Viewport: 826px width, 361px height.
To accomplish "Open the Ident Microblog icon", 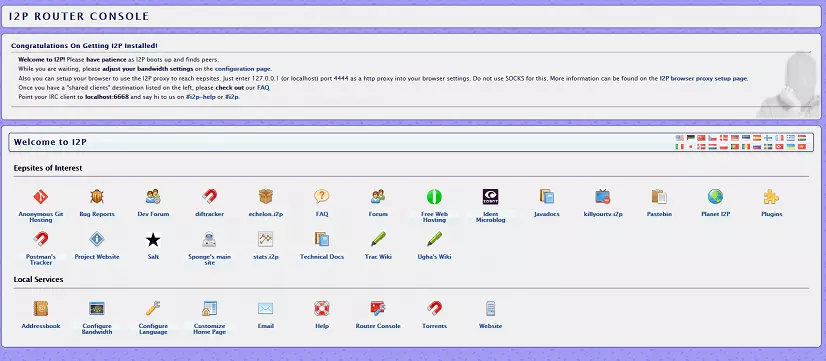I will (490, 197).
